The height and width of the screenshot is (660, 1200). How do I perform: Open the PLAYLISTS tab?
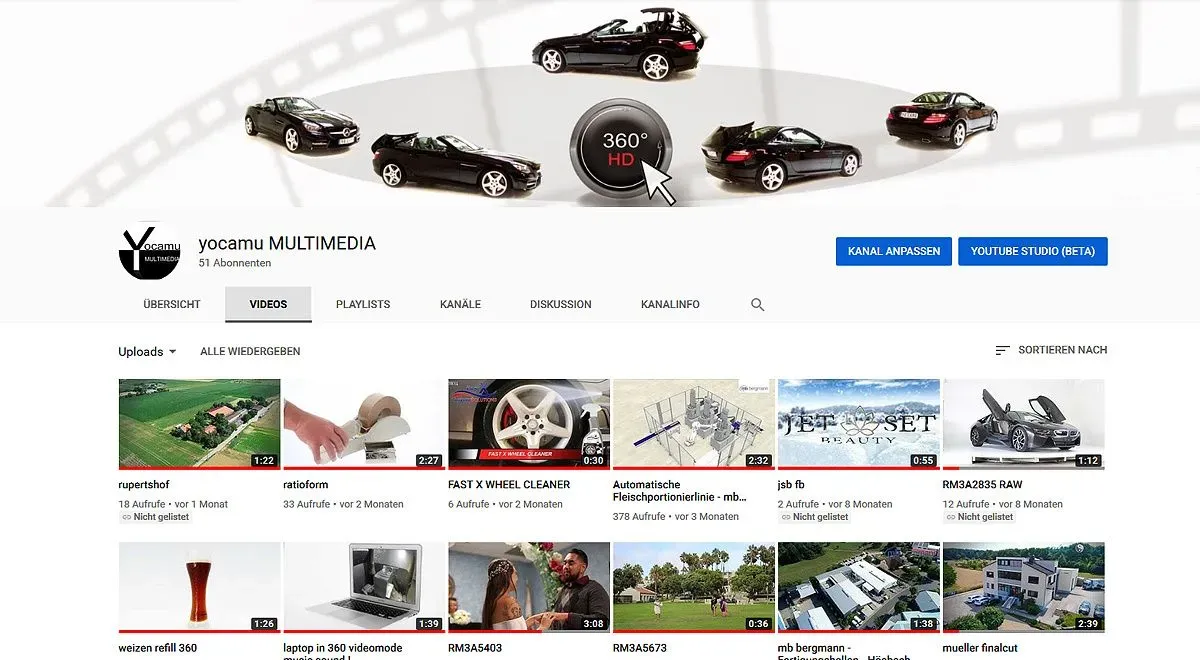[x=363, y=305]
